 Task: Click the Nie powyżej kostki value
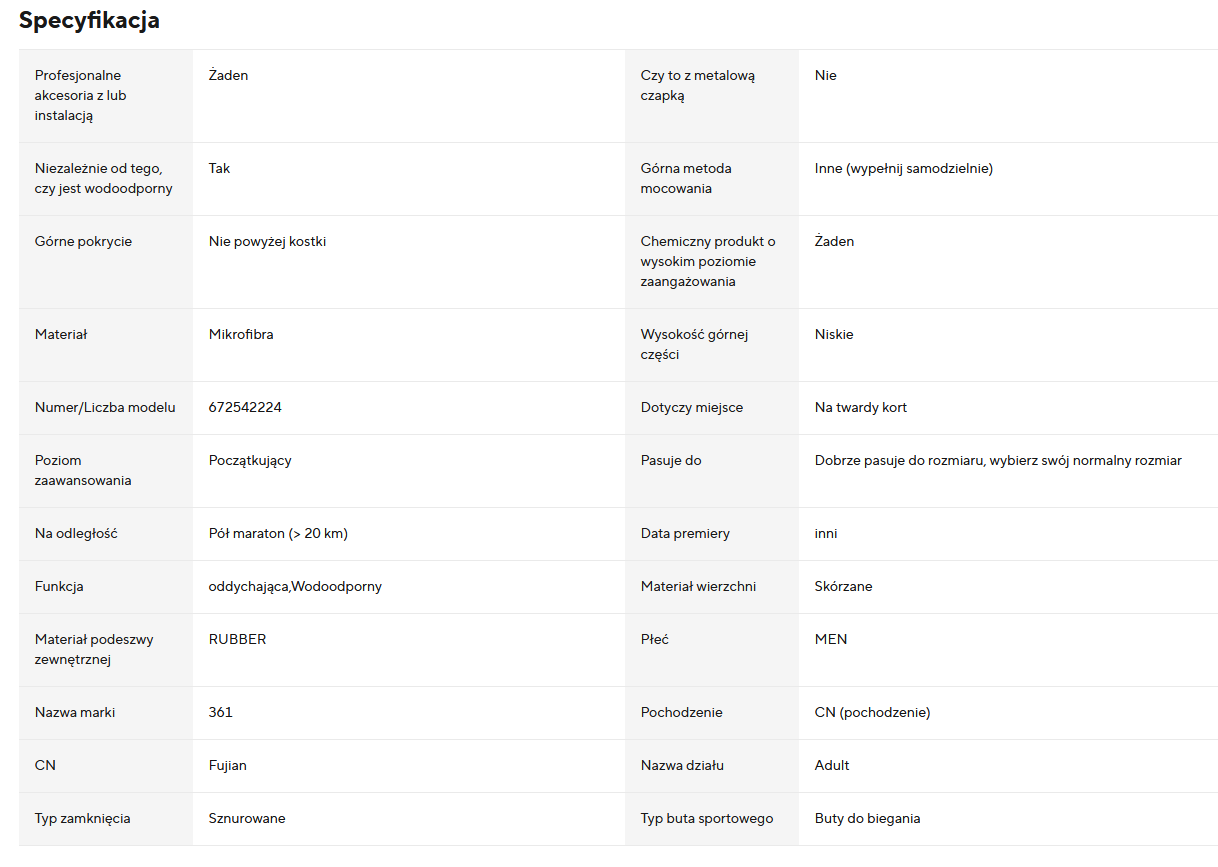click(x=267, y=241)
